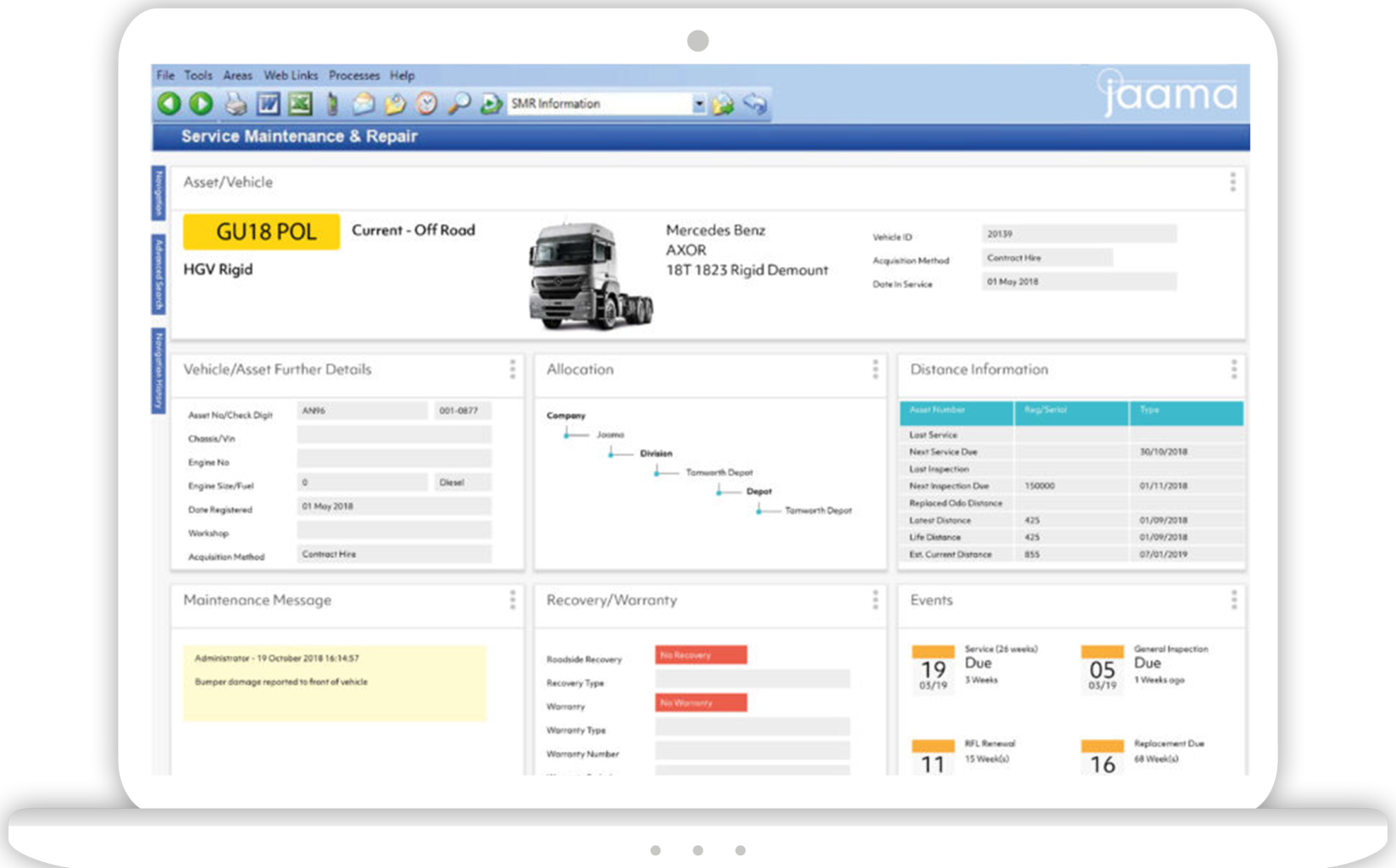Click the magnifying glass search icon

[459, 104]
